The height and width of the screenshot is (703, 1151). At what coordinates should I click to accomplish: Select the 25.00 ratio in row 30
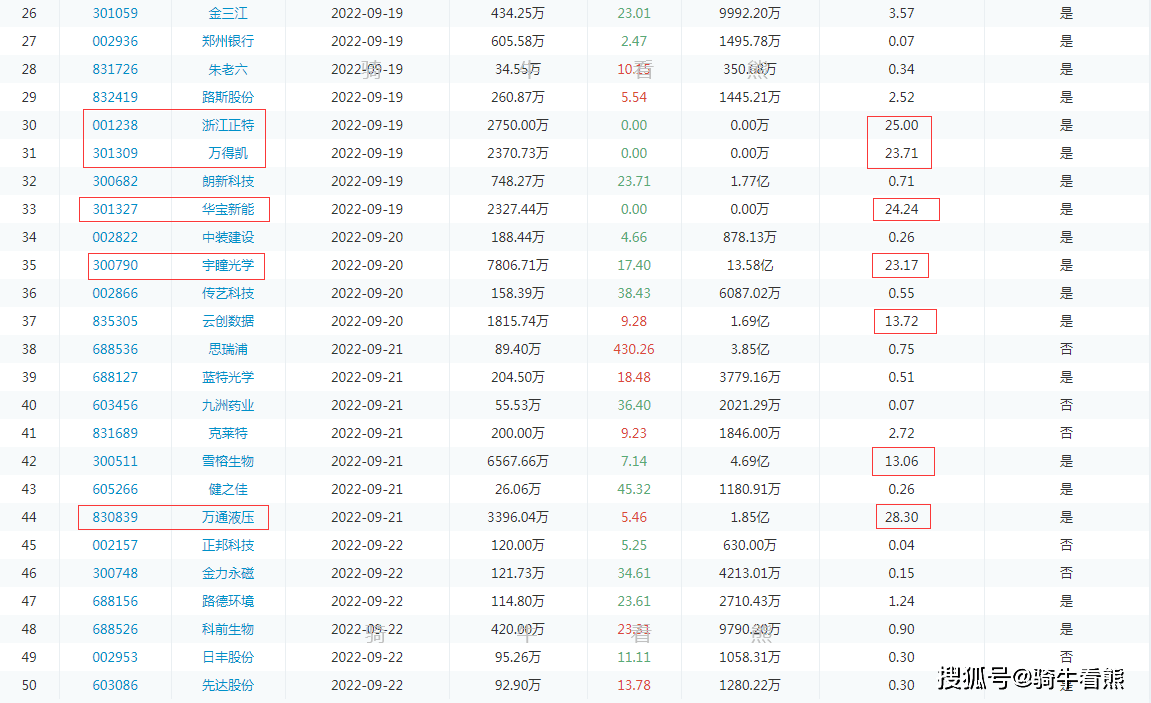(x=901, y=125)
